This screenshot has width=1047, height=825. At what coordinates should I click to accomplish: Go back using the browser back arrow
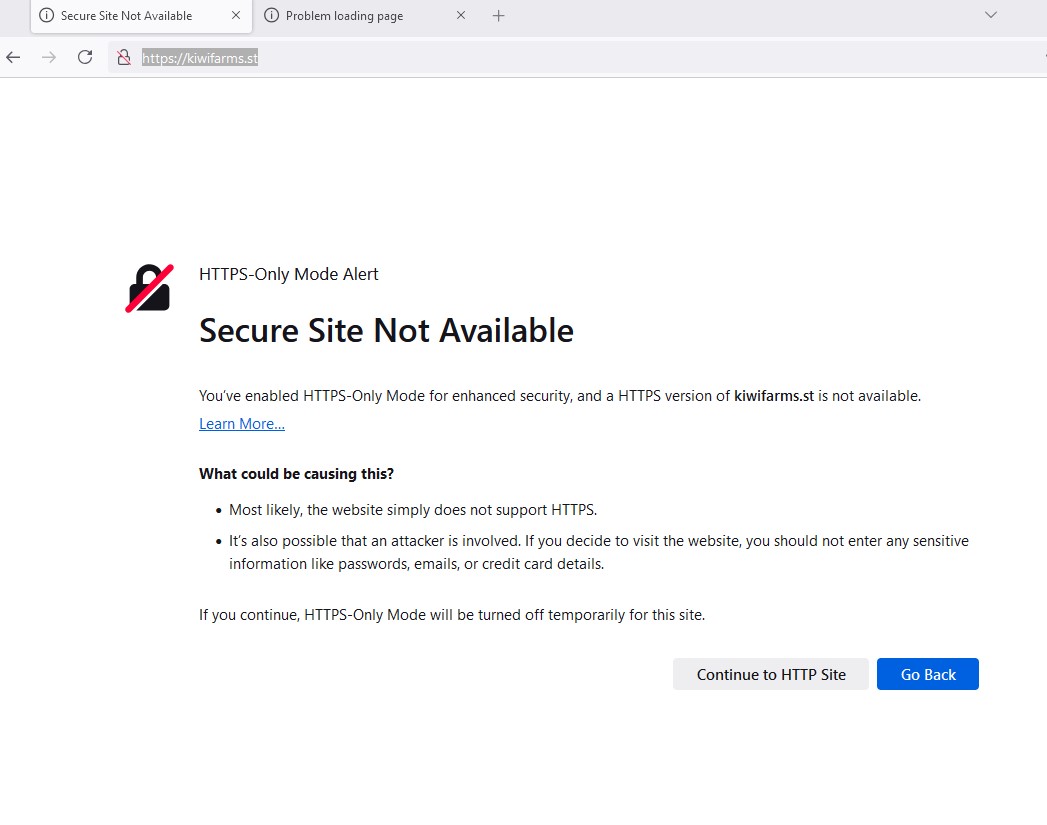pos(13,57)
